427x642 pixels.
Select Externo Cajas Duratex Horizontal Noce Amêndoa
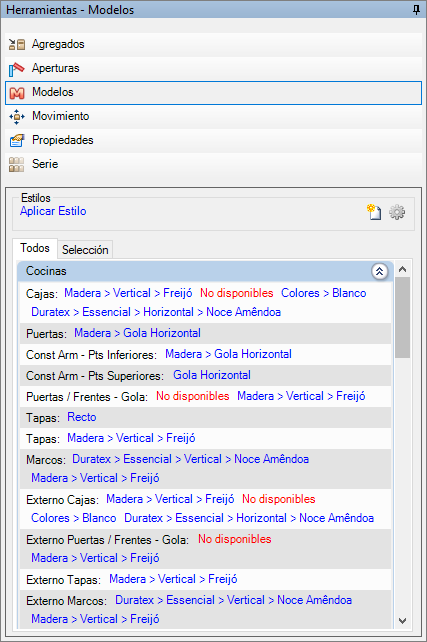[x=249, y=518]
